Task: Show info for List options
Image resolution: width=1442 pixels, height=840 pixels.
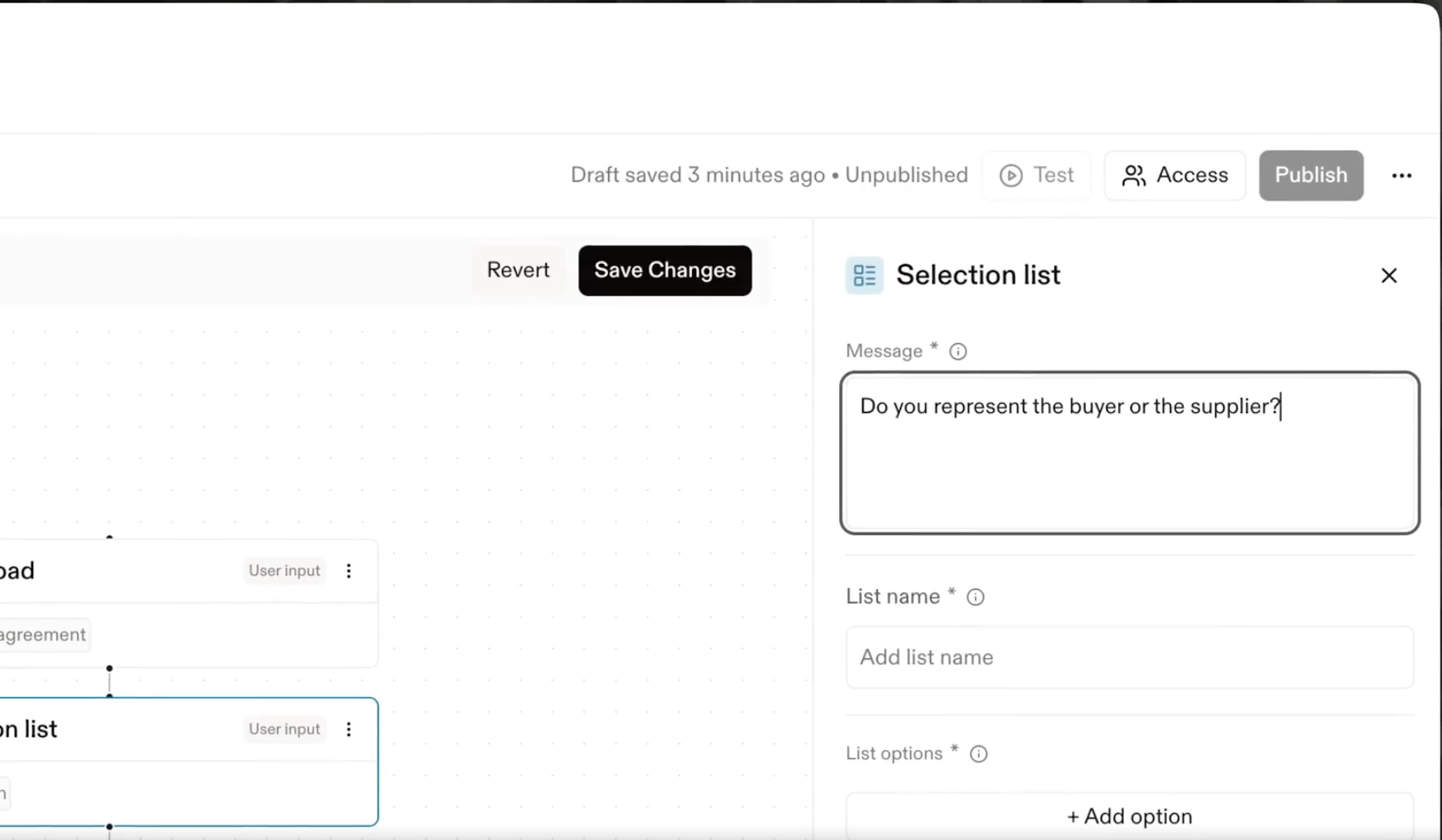Action: (x=979, y=755)
